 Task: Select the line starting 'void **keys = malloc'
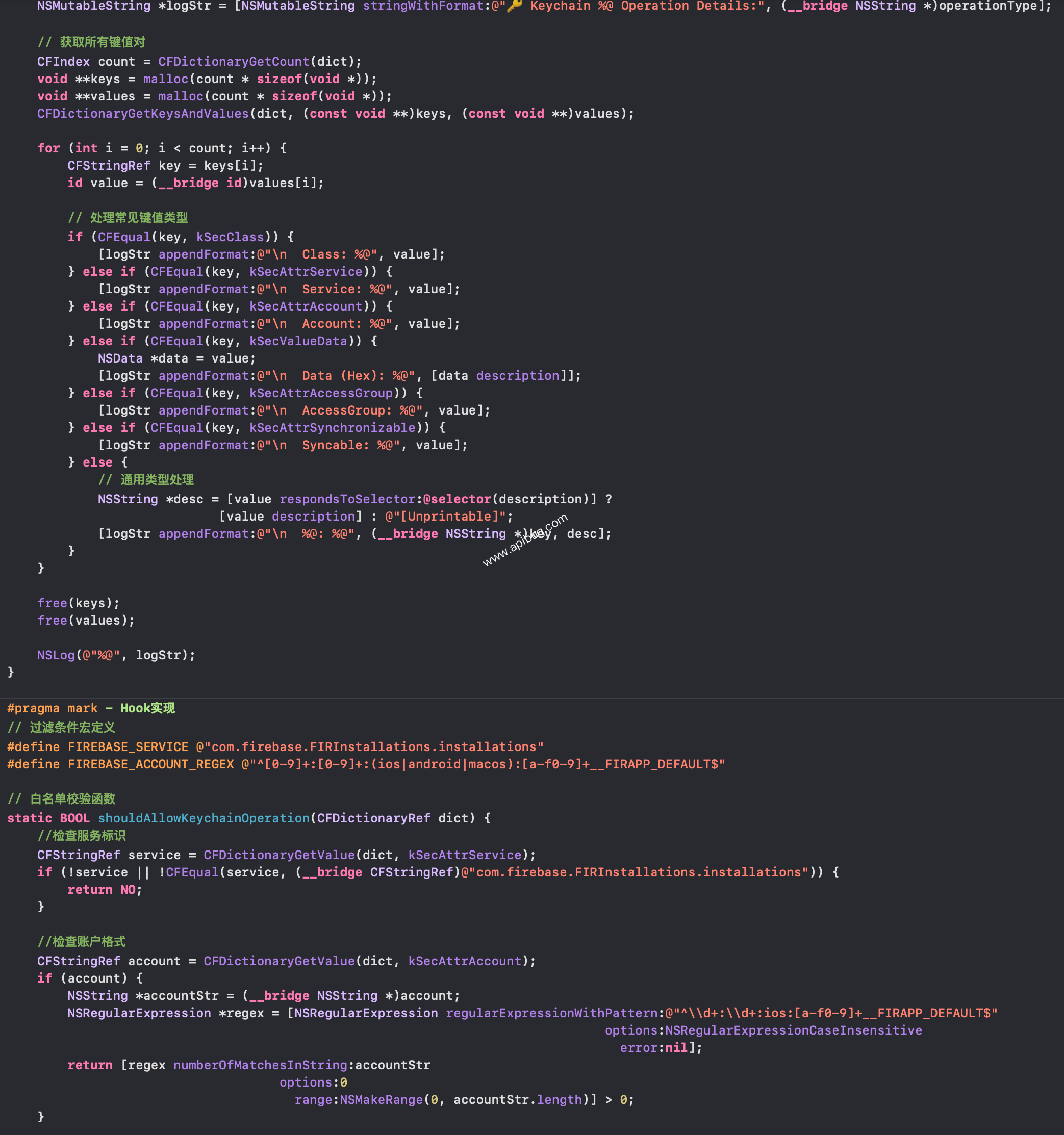tap(207, 79)
